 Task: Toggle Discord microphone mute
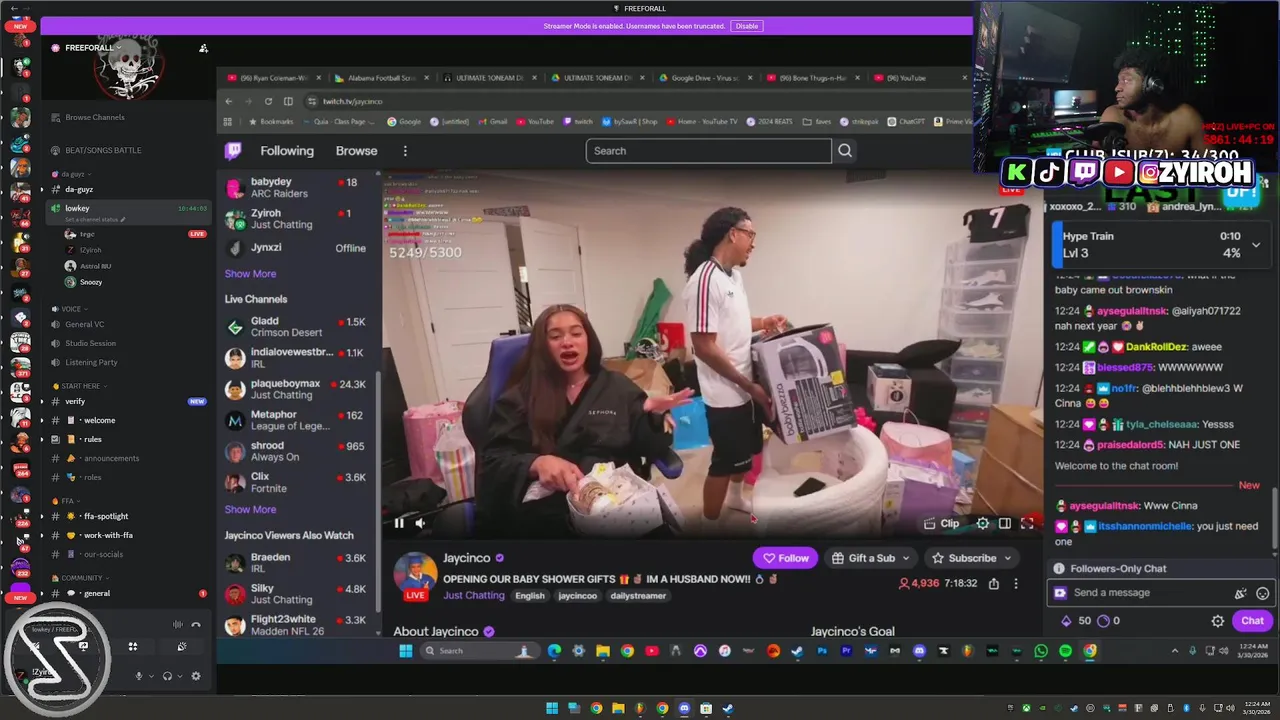pyautogui.click(x=139, y=676)
